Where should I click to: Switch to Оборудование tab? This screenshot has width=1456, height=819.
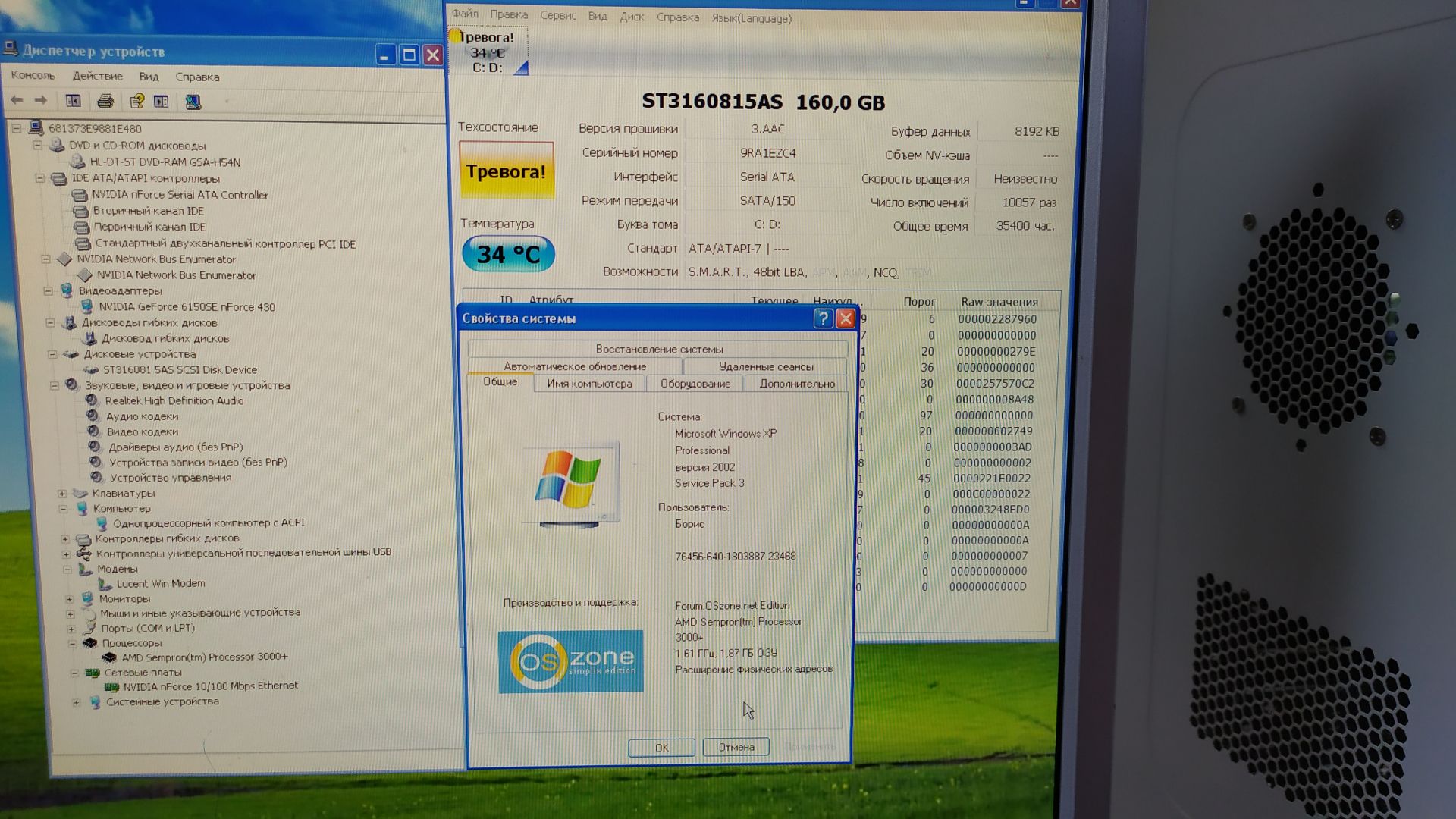[695, 384]
